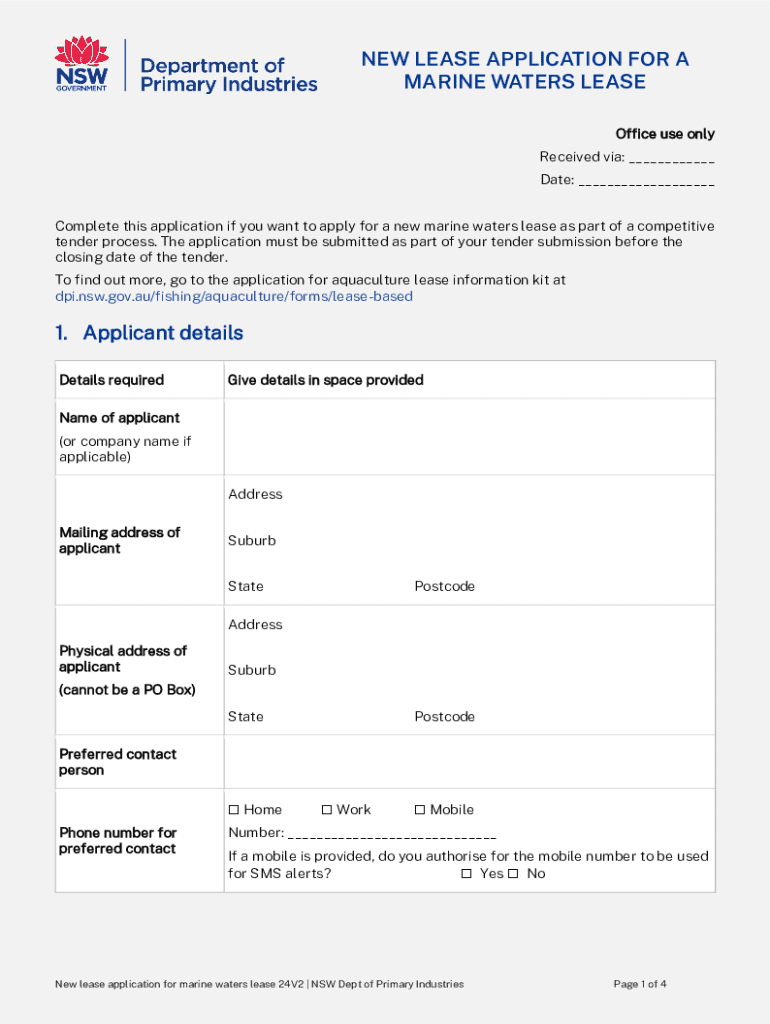Click the mailing address Postcode field

pyautogui.click(x=590, y=587)
